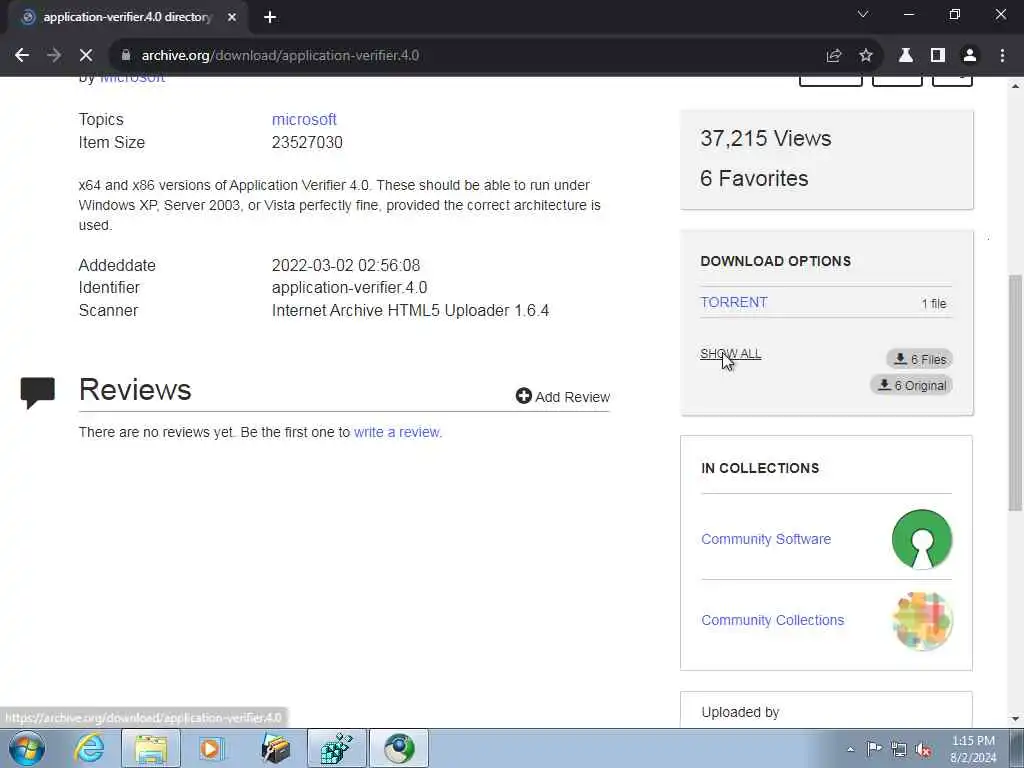
Task: Select the DOWNLOAD OPTIONS heading
Action: [775, 261]
